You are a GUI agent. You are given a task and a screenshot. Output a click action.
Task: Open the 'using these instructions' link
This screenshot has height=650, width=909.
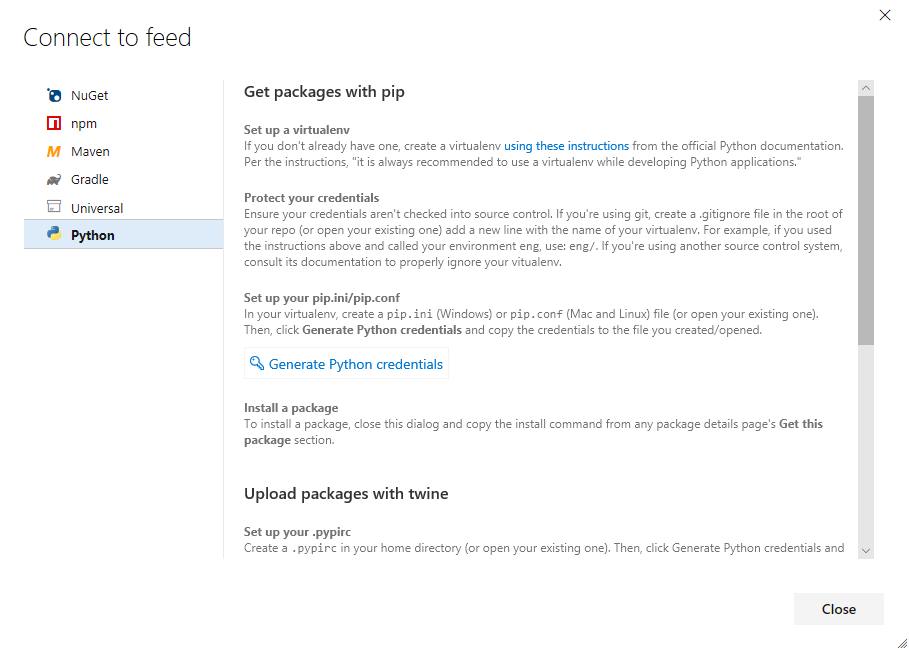coord(566,146)
